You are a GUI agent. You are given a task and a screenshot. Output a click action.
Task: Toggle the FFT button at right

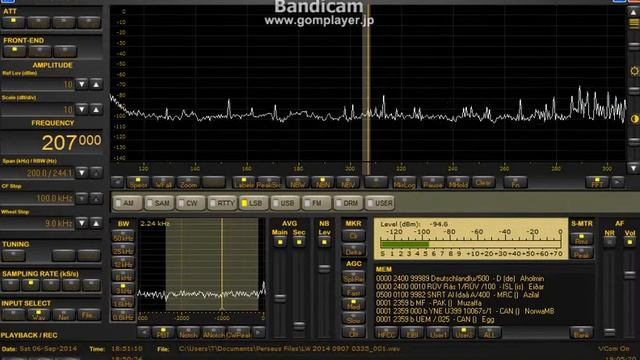point(597,182)
